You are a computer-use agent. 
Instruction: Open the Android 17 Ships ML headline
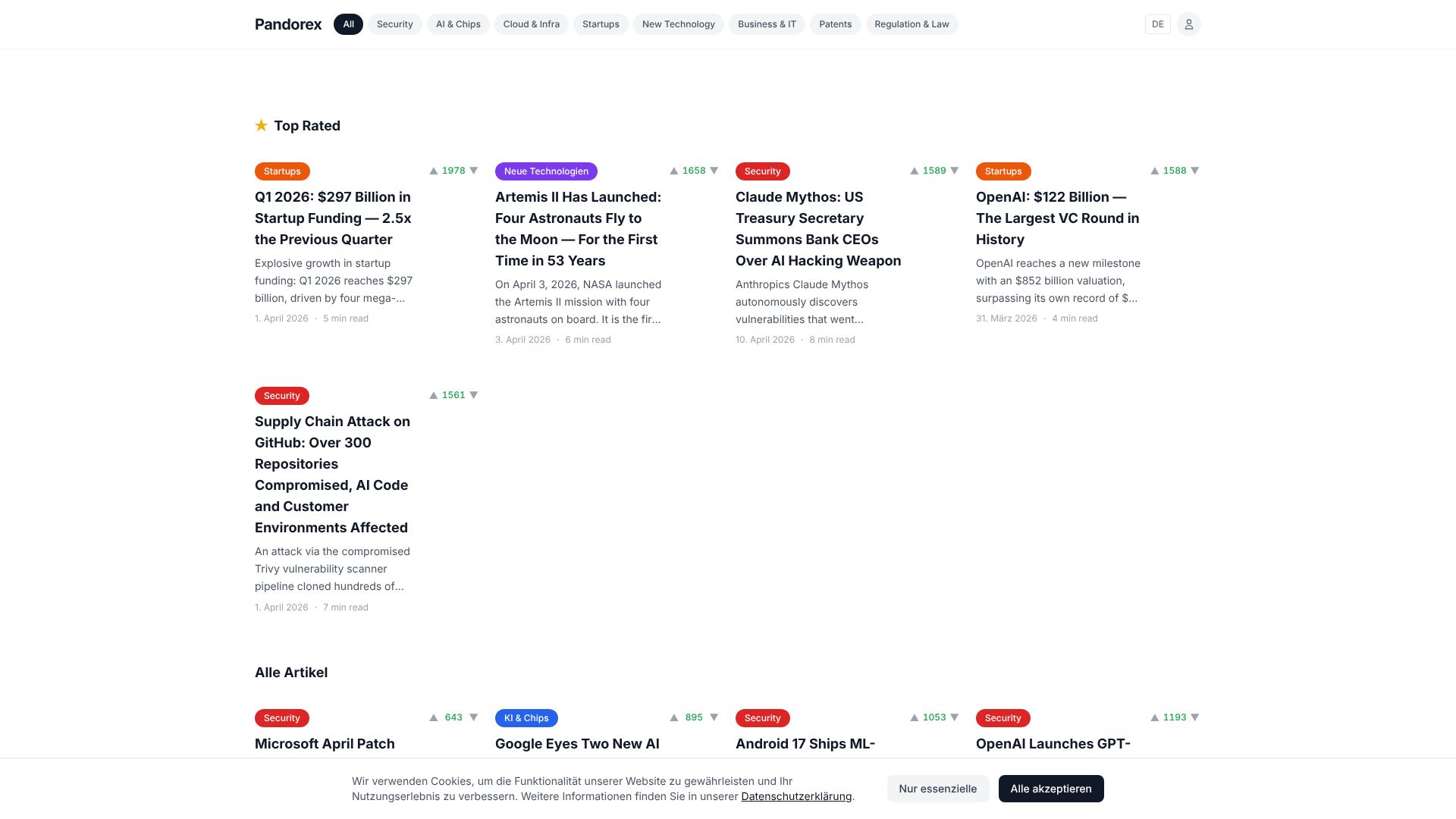tap(805, 744)
